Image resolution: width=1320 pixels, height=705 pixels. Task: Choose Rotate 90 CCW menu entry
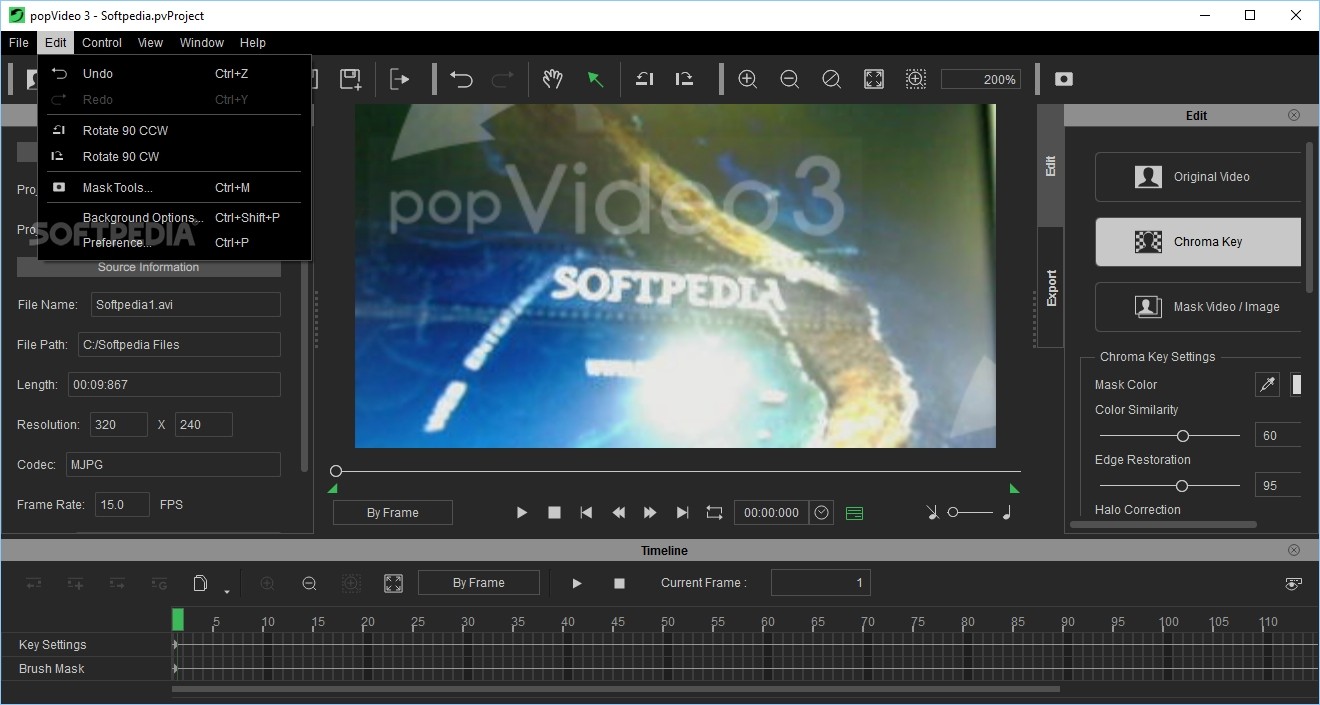[x=175, y=131]
